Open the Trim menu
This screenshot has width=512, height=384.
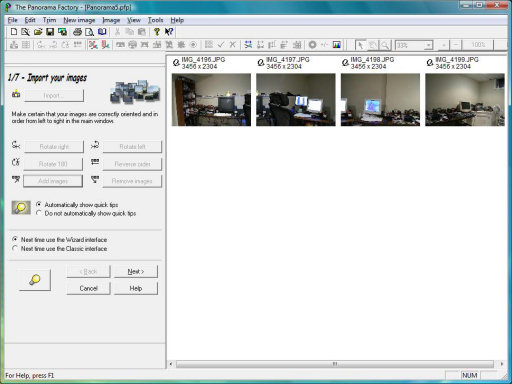click(49, 20)
